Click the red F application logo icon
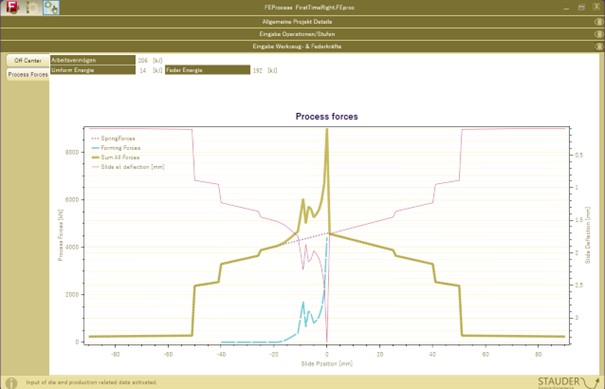Image resolution: width=605 pixels, height=389 pixels. click(x=13, y=7)
